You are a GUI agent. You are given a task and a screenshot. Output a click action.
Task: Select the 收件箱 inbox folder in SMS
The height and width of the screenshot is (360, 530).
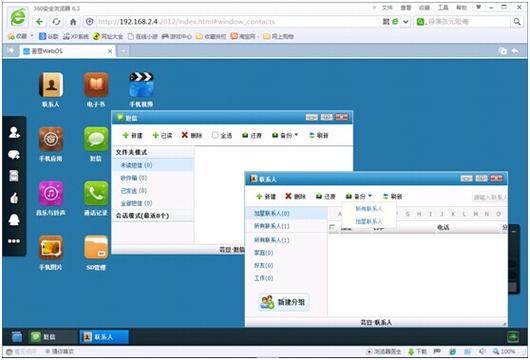point(134,178)
